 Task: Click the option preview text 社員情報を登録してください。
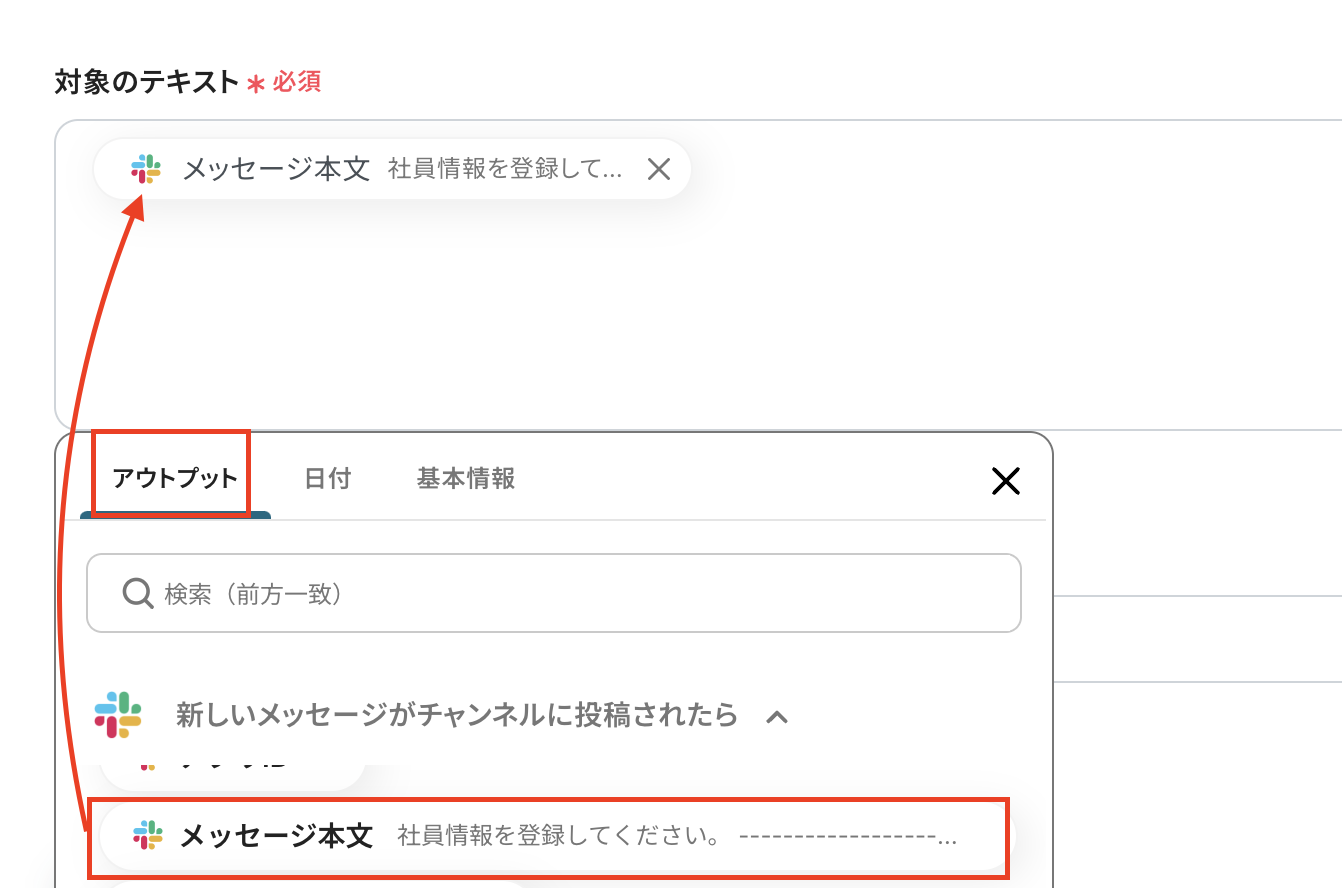[559, 836]
